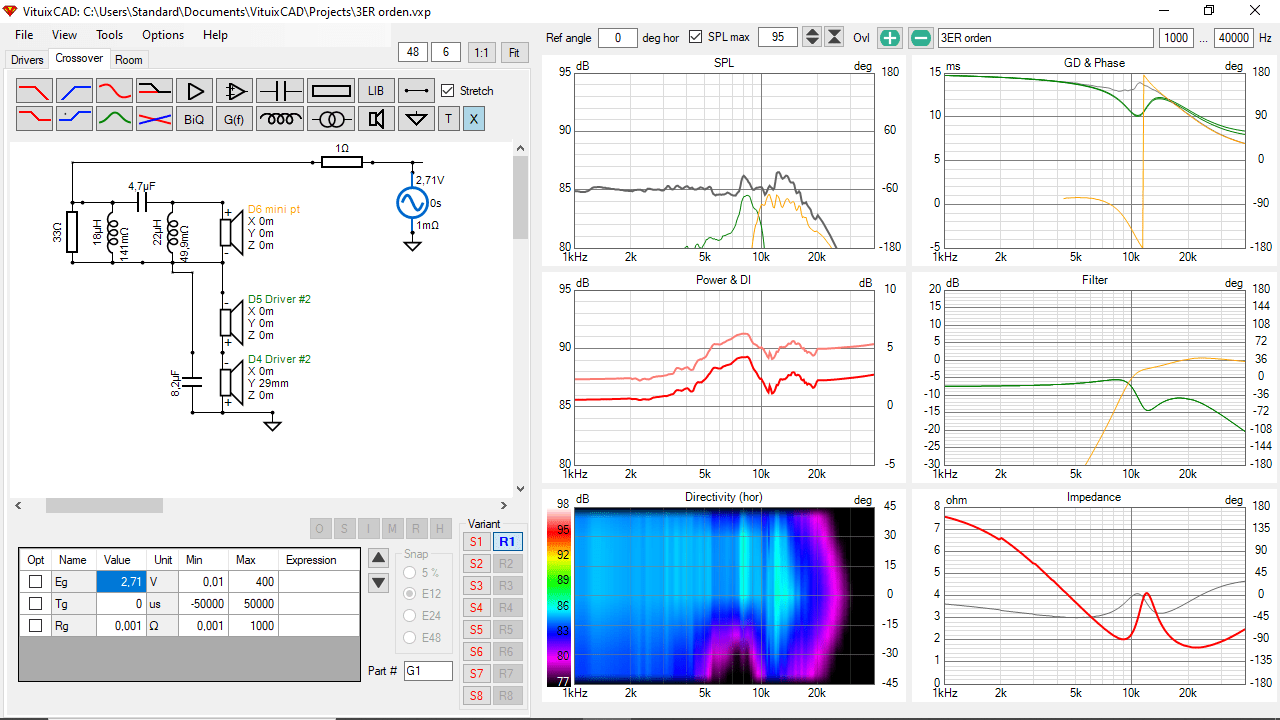
Task: Switch to the Drivers tab
Action: point(27,60)
